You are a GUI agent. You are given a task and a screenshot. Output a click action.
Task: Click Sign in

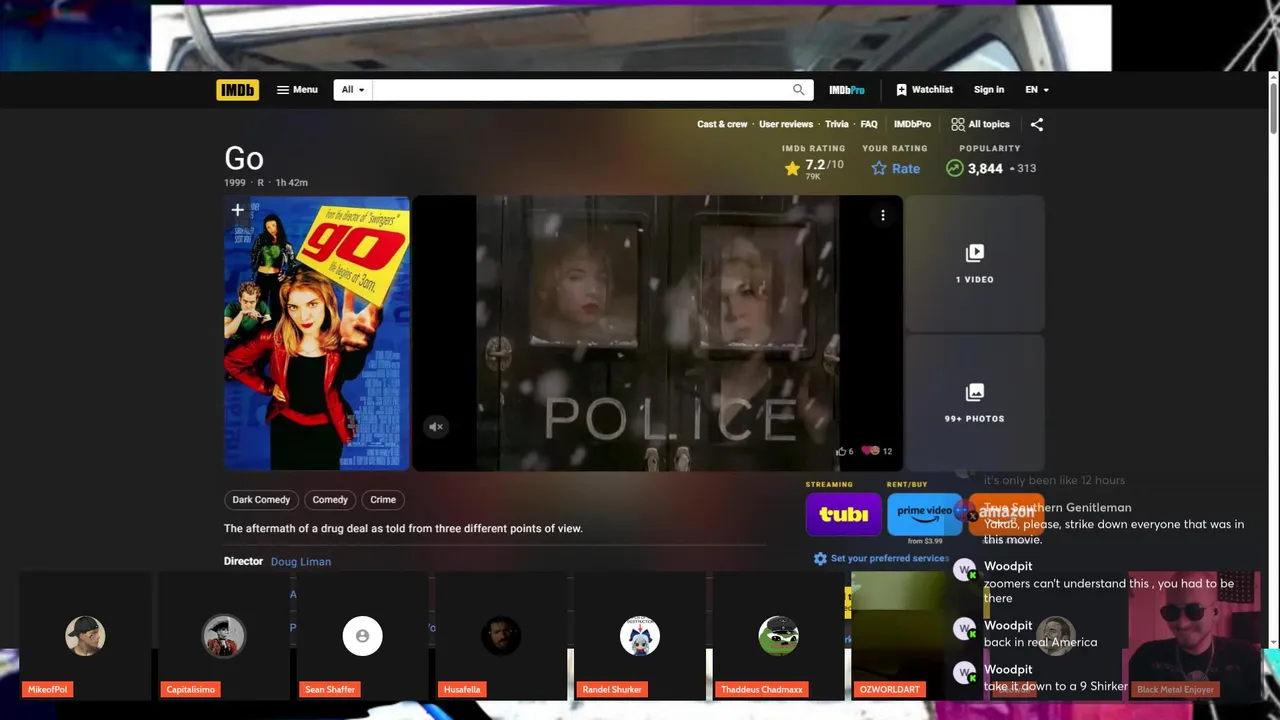989,90
